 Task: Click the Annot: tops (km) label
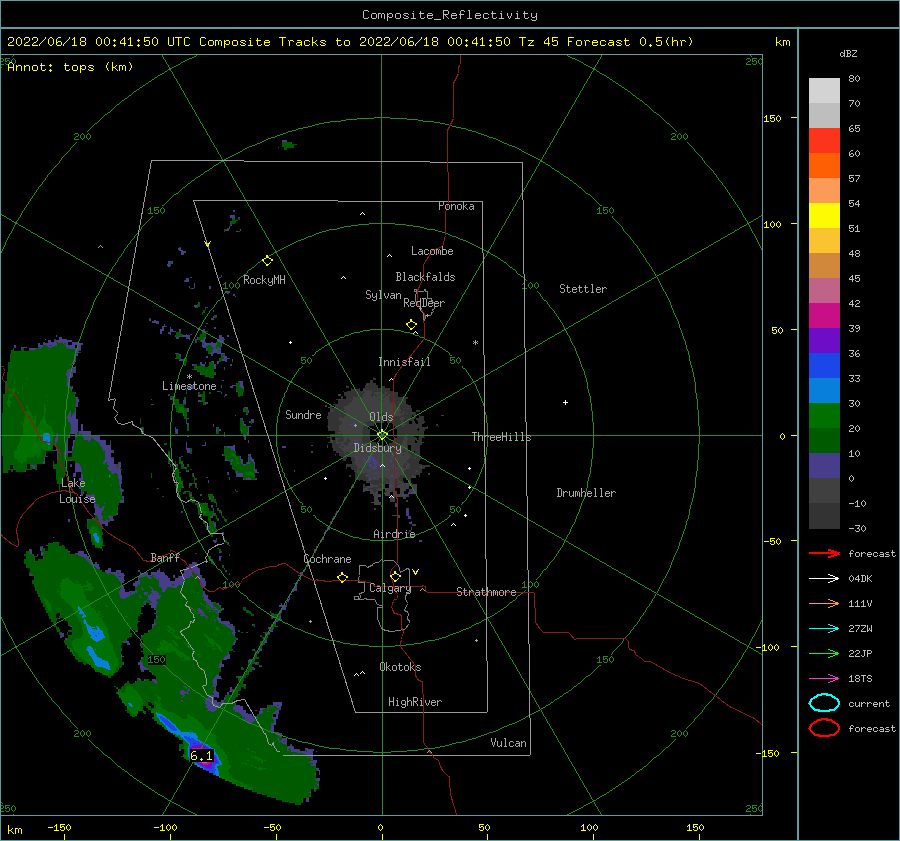[70, 67]
